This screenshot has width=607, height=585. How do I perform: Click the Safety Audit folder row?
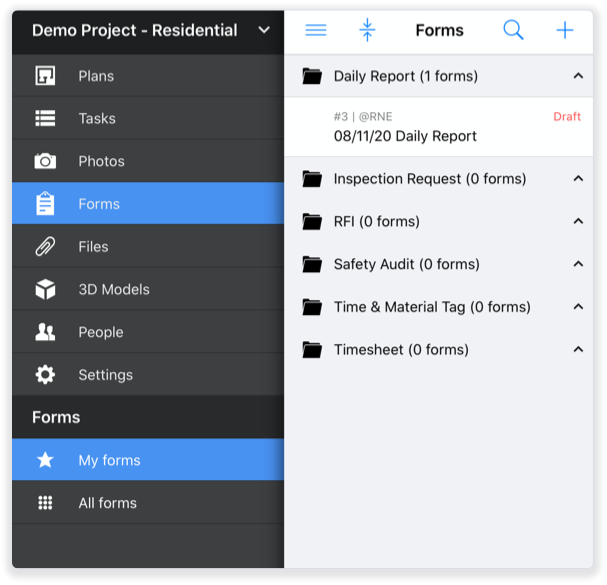(406, 265)
